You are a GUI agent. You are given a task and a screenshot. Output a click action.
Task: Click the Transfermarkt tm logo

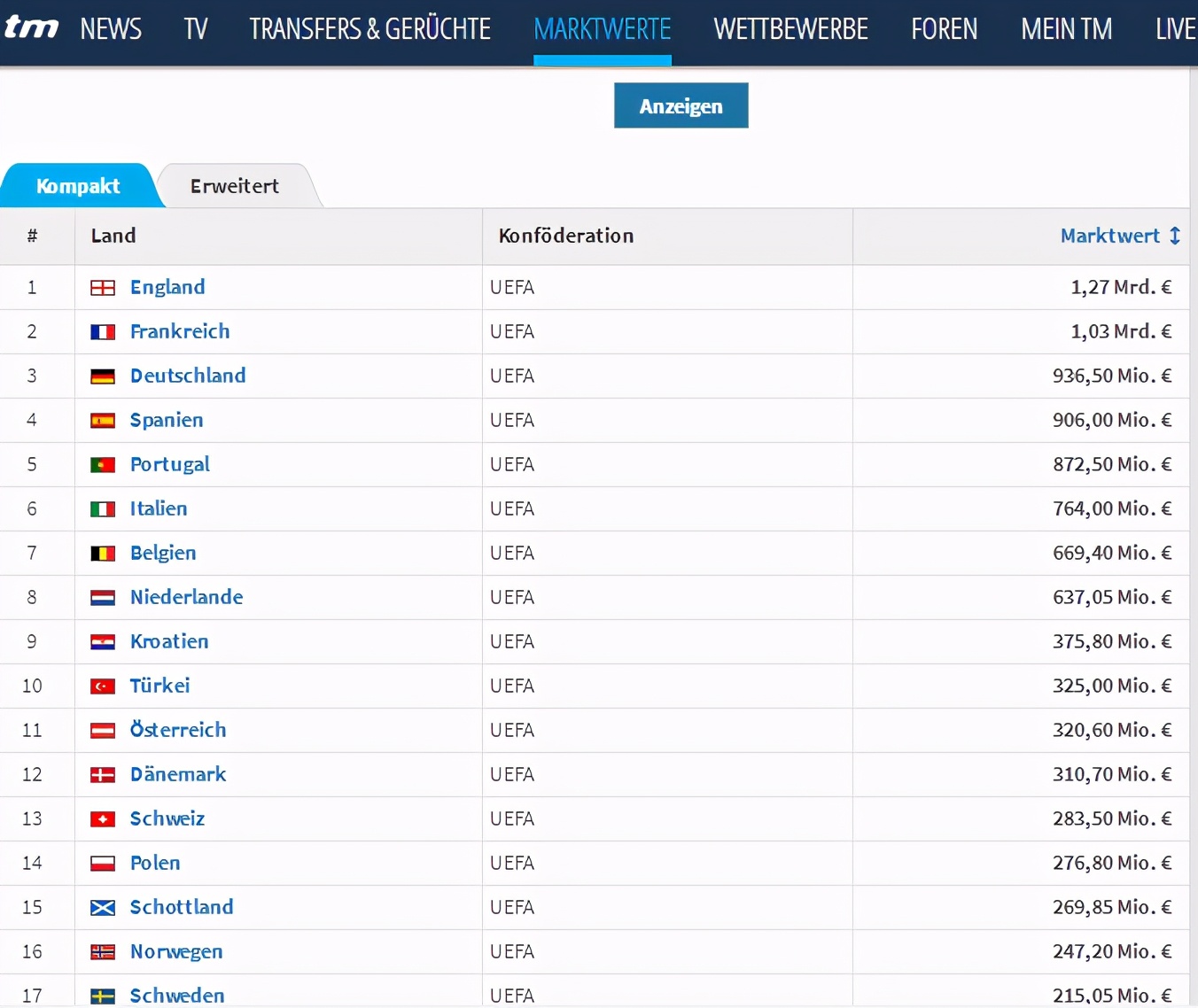pos(32,28)
